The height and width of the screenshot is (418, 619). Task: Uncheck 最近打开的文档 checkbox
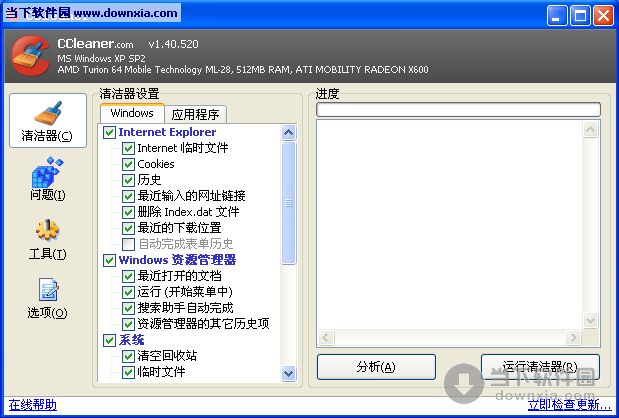[128, 276]
